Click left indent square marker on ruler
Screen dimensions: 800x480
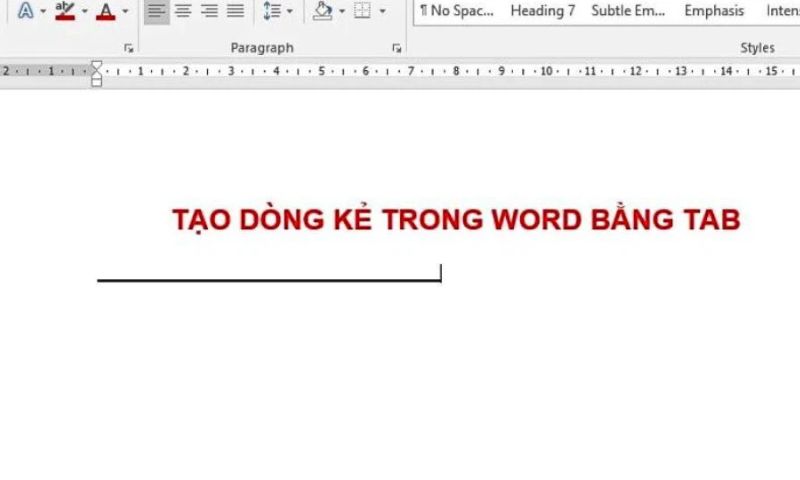(96, 83)
